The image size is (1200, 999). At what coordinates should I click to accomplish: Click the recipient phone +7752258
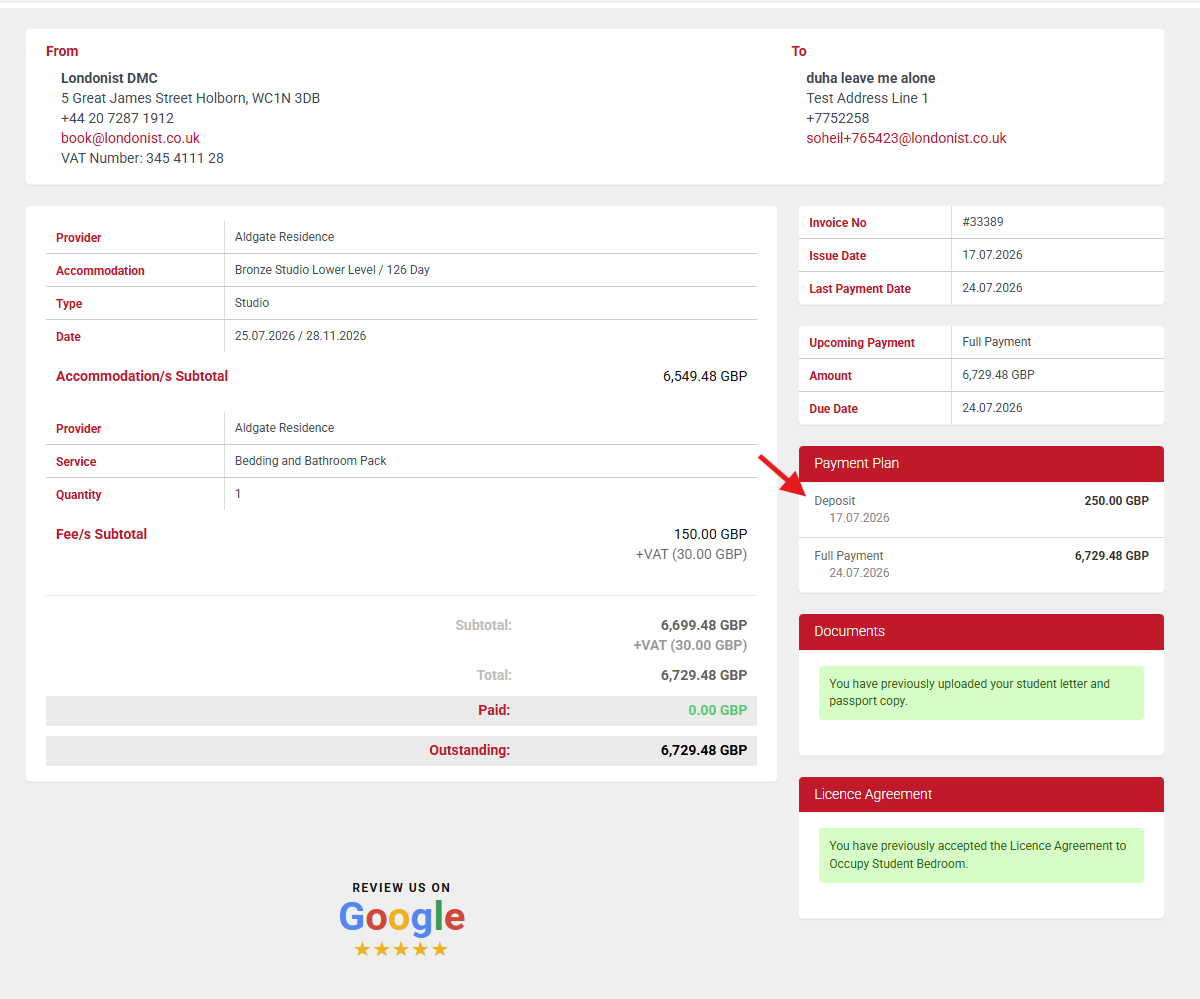point(838,118)
